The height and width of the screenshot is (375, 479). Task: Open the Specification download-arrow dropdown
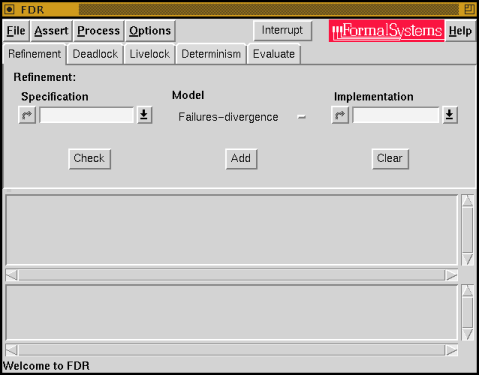[x=144, y=115]
